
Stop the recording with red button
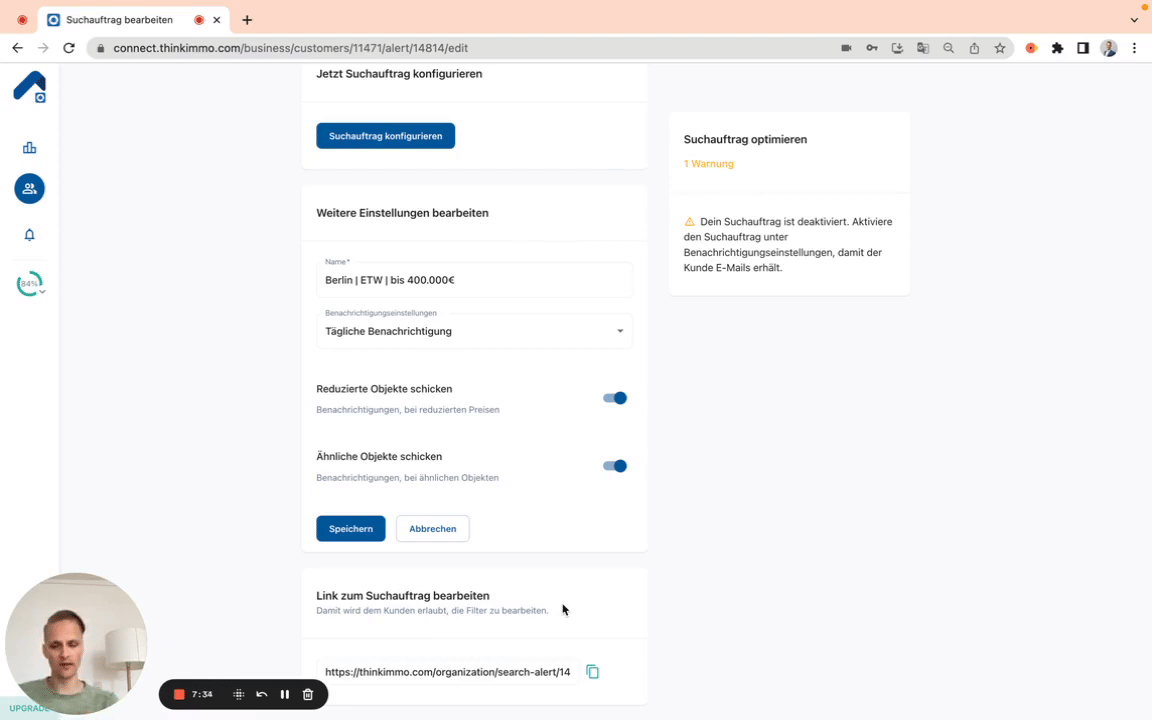click(179, 694)
